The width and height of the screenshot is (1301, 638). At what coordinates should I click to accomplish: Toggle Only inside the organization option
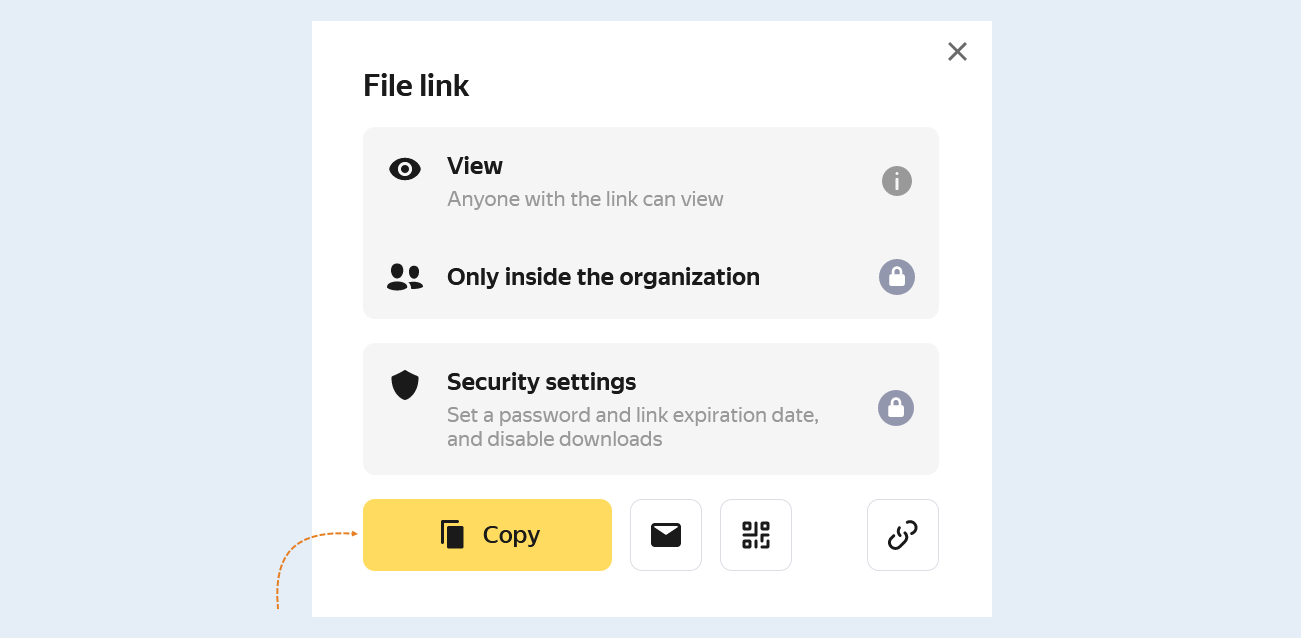(x=651, y=277)
